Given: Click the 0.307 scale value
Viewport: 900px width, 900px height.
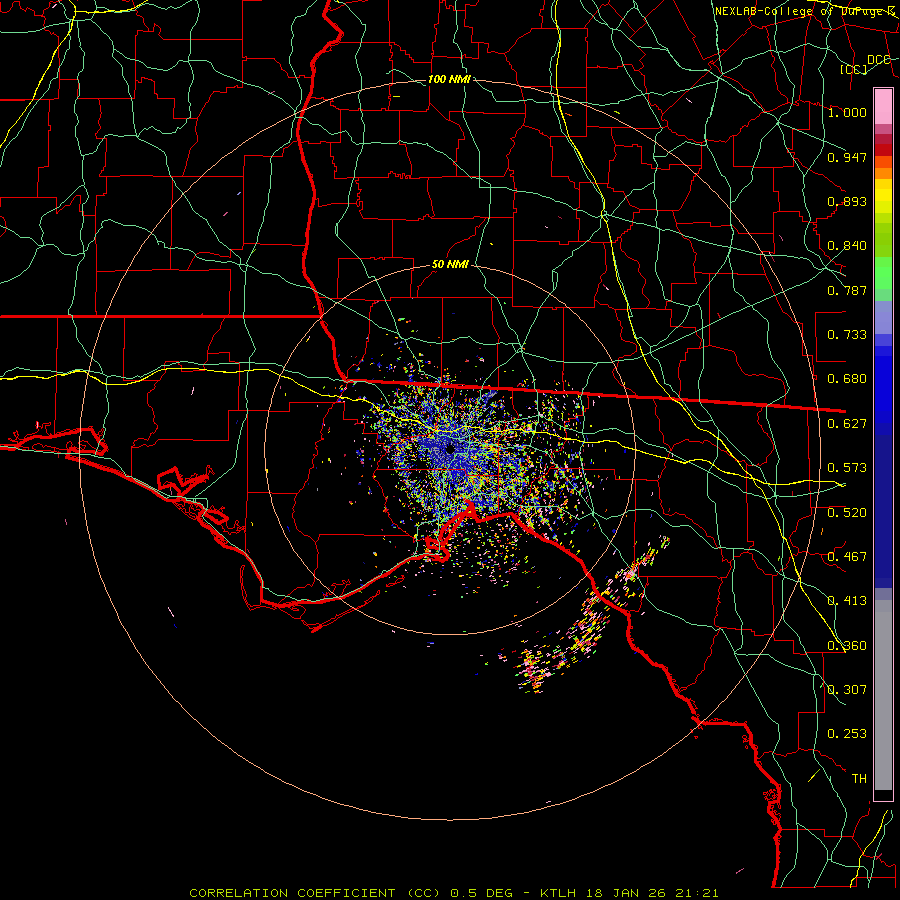Looking at the screenshot, I should pos(847,690).
